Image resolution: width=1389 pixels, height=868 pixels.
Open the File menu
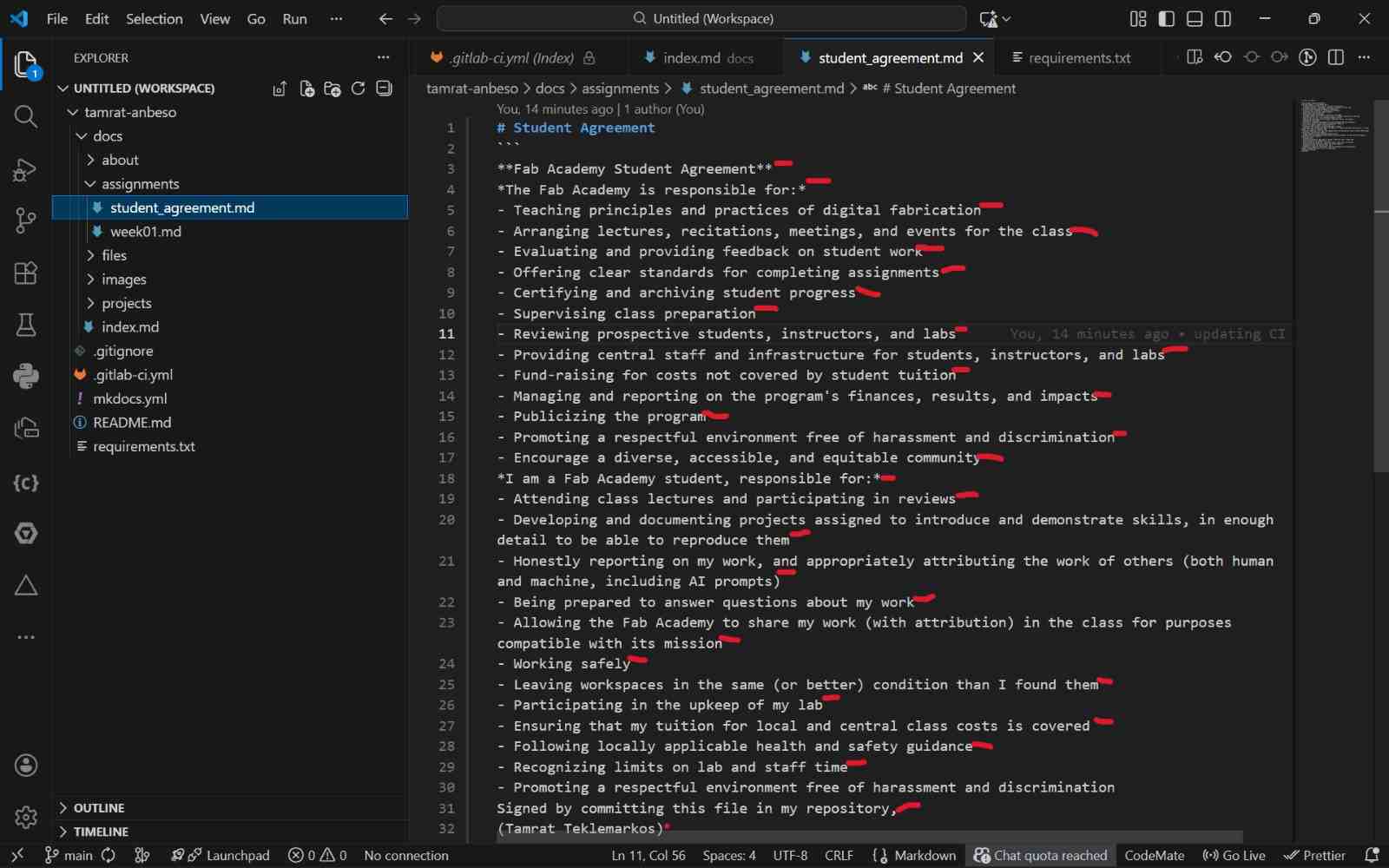coord(57,18)
